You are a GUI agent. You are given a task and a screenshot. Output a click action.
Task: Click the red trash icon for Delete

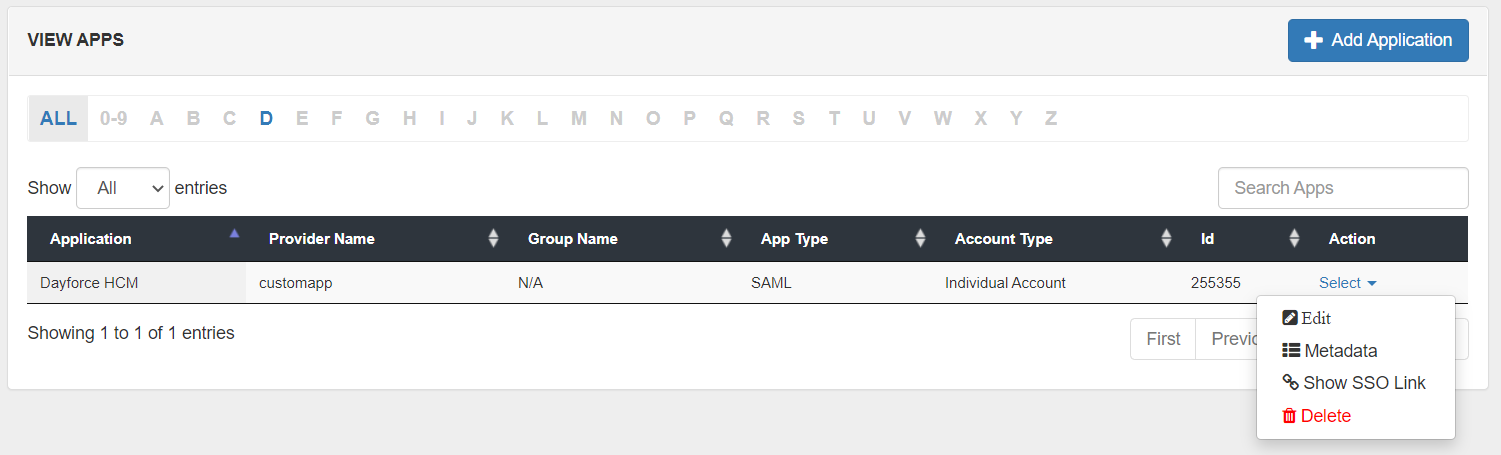click(1289, 416)
